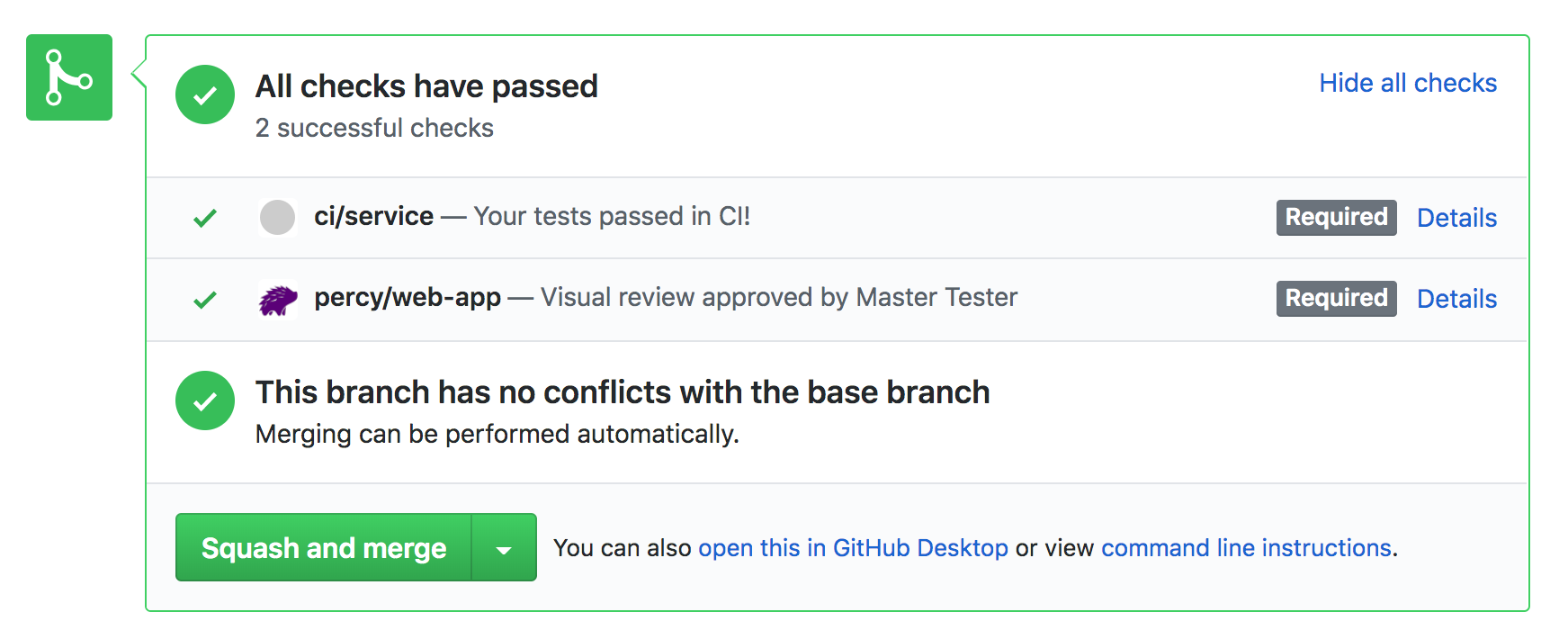Click the white commit graph icon on green badge
Screen dimensions: 1568x639
coord(68,77)
